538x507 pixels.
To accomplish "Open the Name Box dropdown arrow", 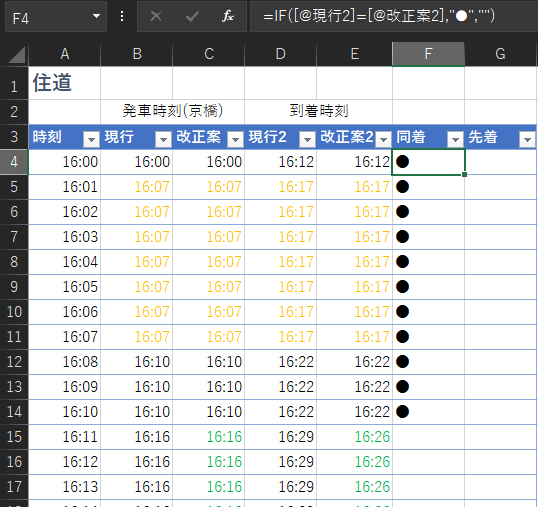I will (96, 16).
